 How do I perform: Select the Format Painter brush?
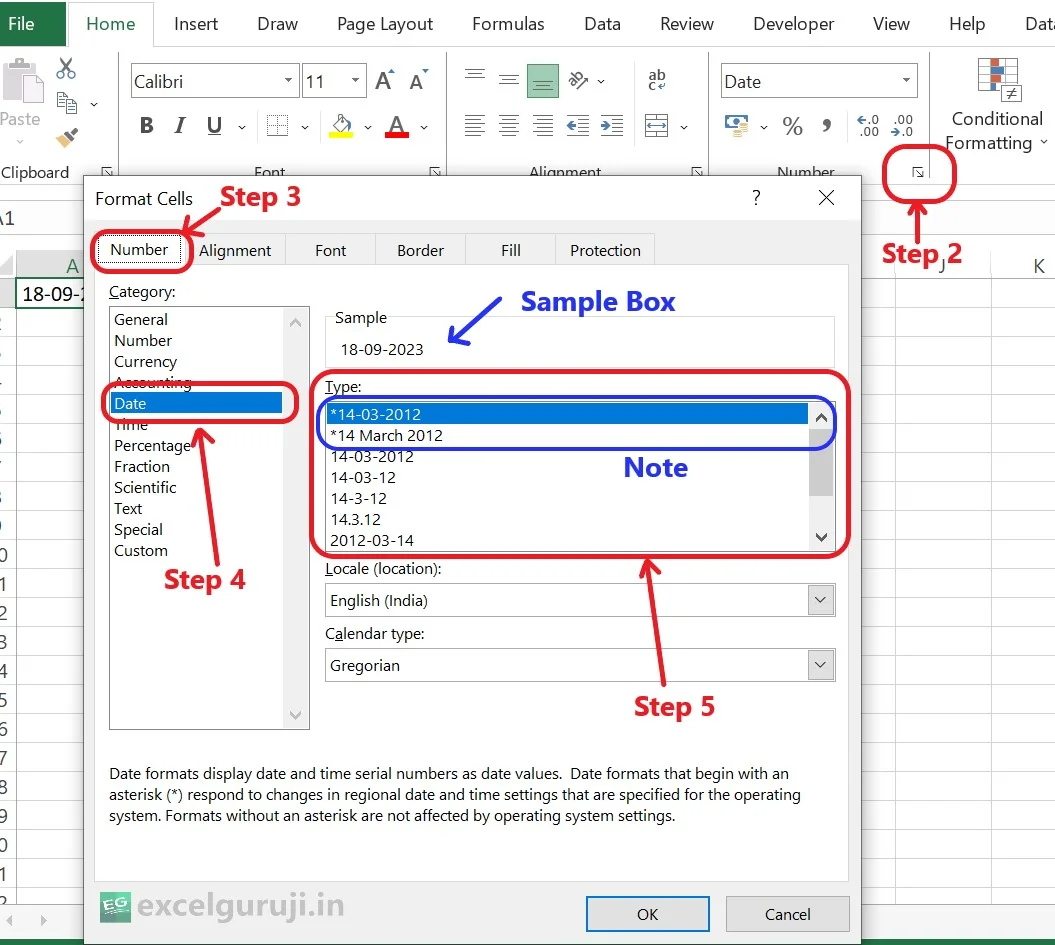click(67, 137)
